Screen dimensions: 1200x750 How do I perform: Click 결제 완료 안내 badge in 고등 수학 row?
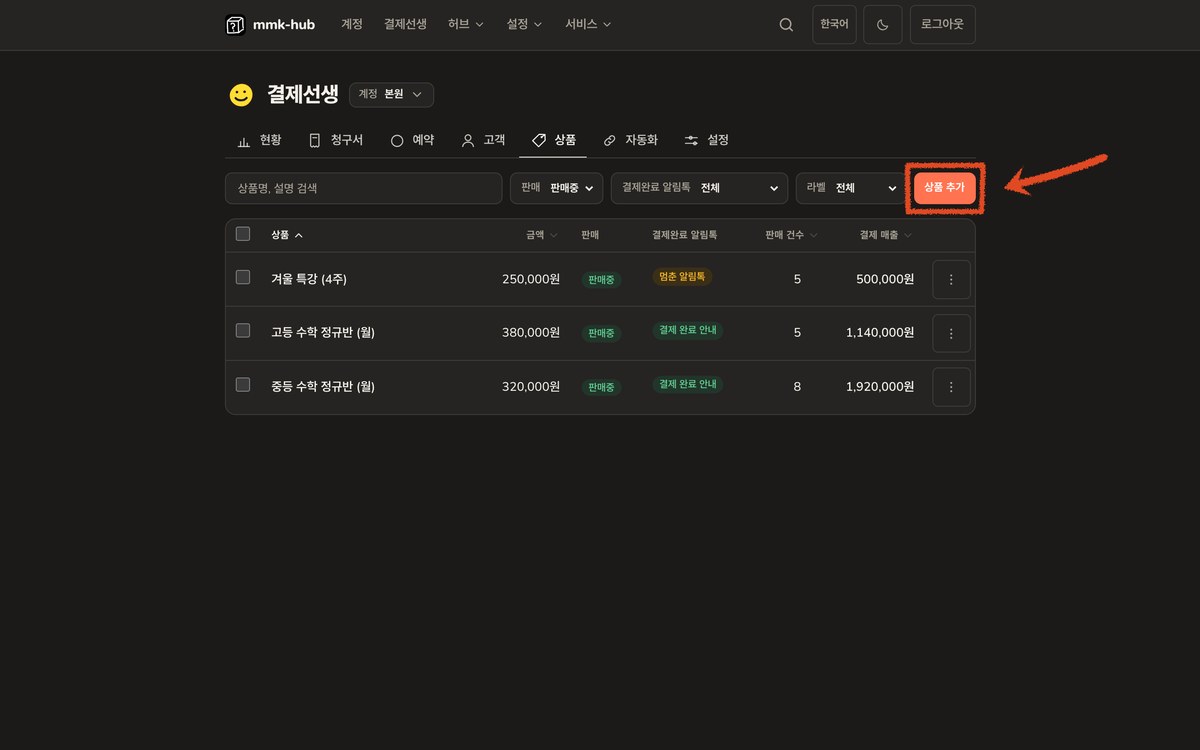[x=687, y=330]
